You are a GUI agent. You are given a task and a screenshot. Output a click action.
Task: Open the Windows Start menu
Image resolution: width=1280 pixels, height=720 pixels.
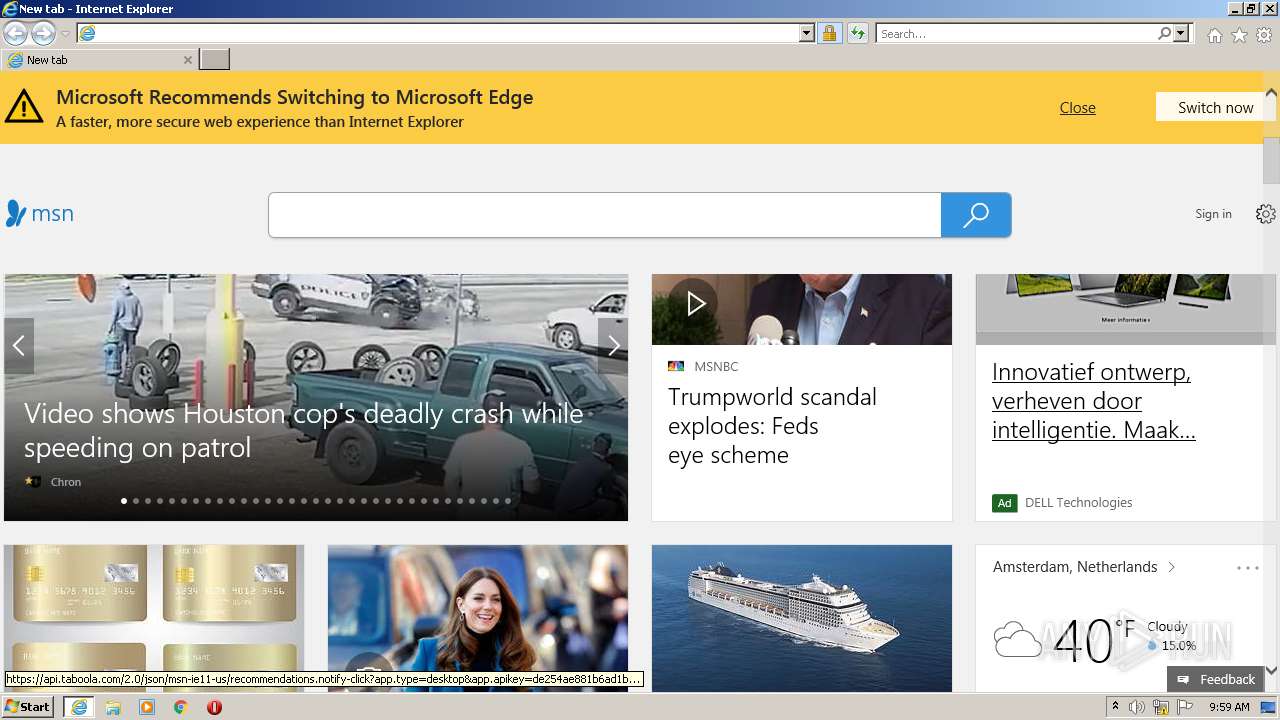click(x=27, y=707)
